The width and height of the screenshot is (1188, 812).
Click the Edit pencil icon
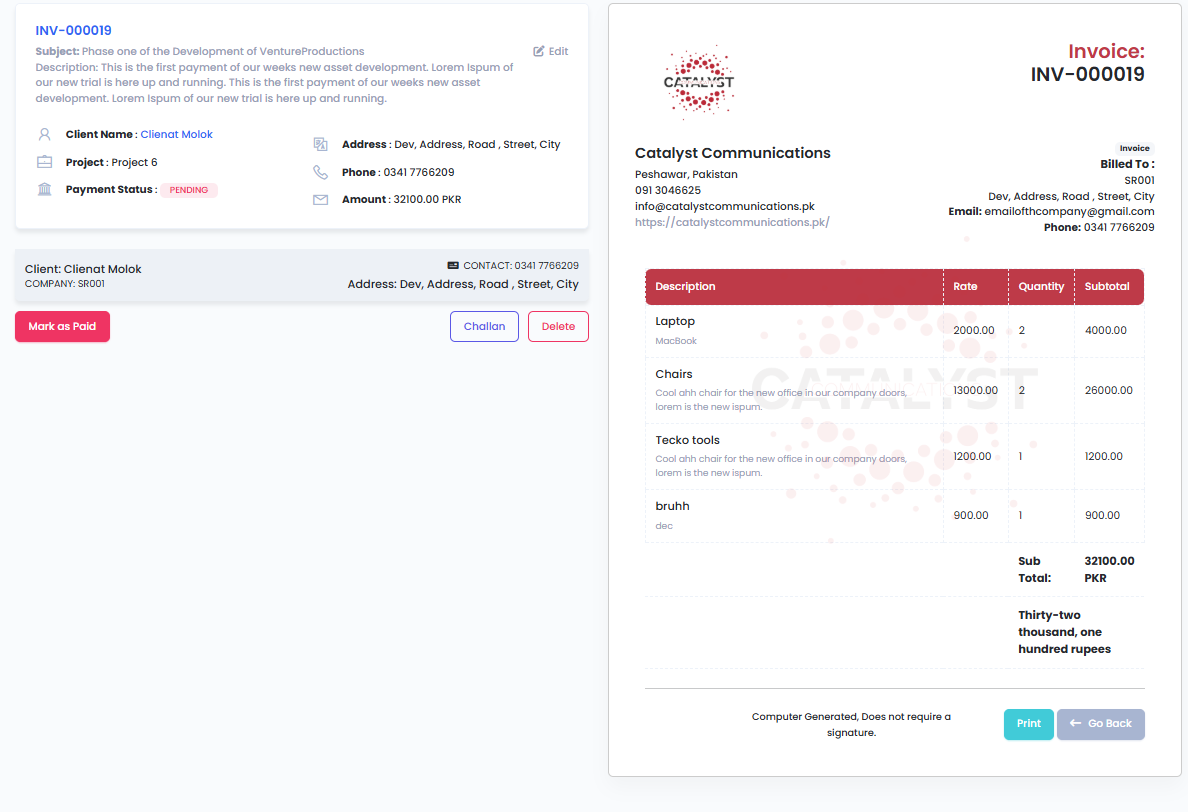coord(539,52)
